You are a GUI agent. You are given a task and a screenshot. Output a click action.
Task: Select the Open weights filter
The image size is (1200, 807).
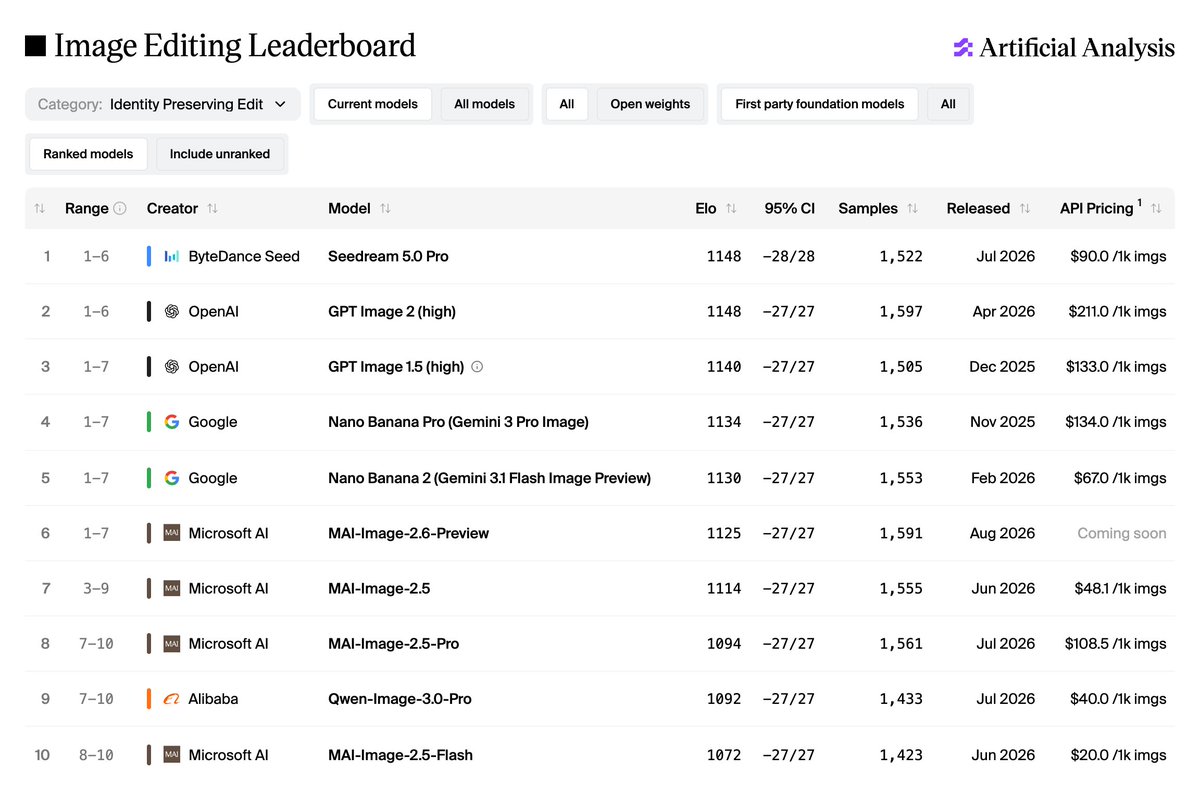tap(650, 104)
